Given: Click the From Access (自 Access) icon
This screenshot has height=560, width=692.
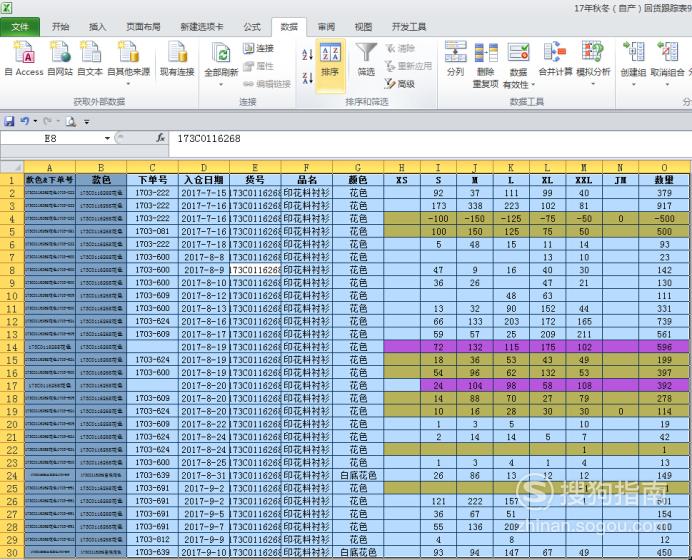Looking at the screenshot, I should coord(24,58).
